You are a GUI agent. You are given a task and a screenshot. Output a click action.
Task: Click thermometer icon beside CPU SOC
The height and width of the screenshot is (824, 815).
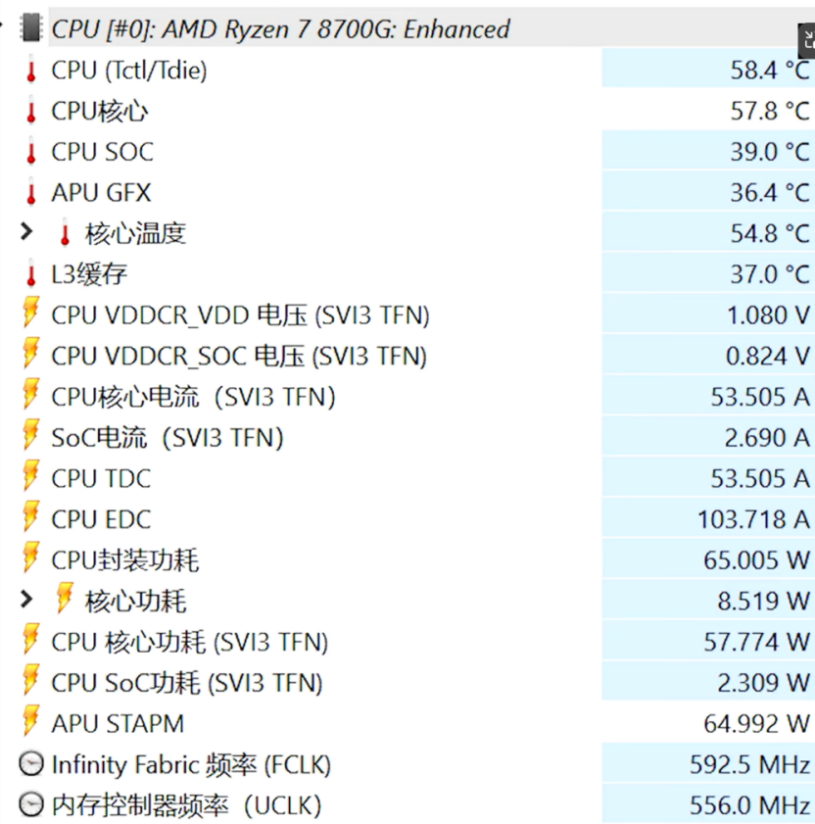coord(31,151)
